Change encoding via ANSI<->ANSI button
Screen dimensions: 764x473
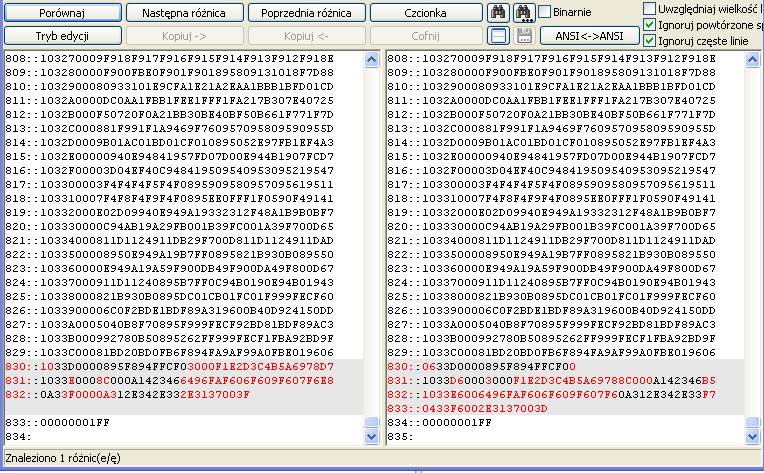tap(590, 36)
